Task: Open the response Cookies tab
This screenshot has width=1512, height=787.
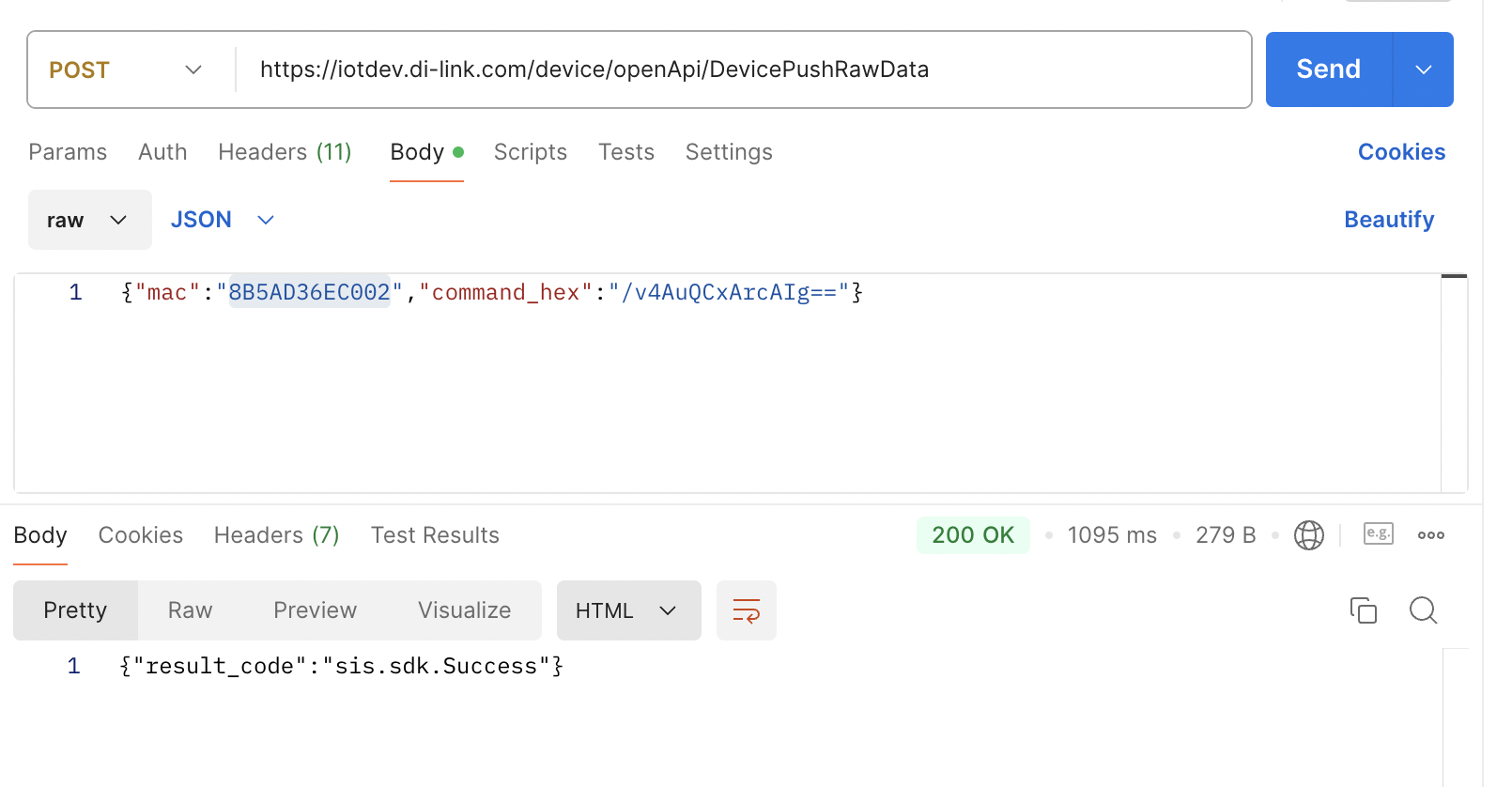Action: pos(141,535)
